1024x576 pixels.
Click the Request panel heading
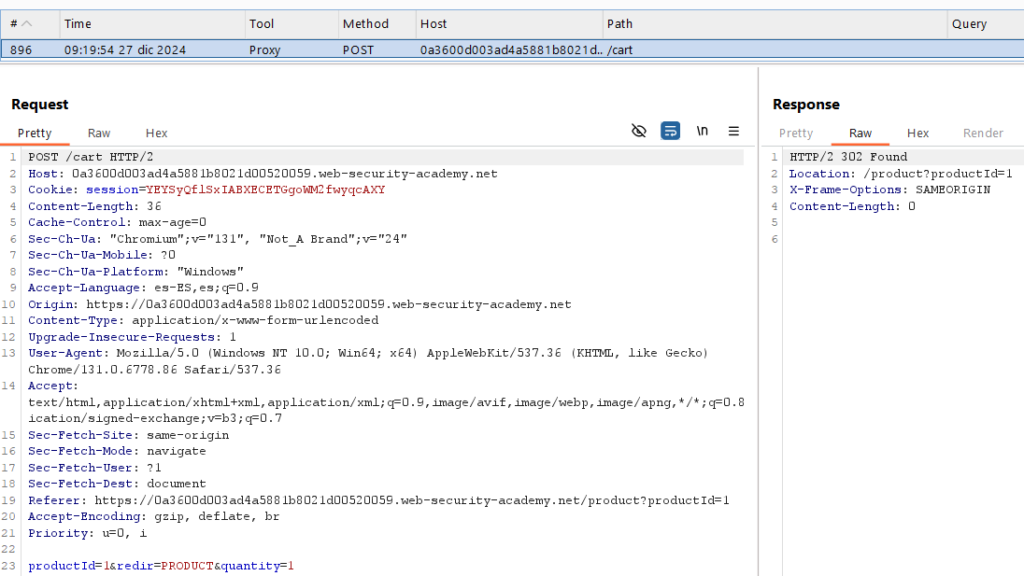coord(40,104)
